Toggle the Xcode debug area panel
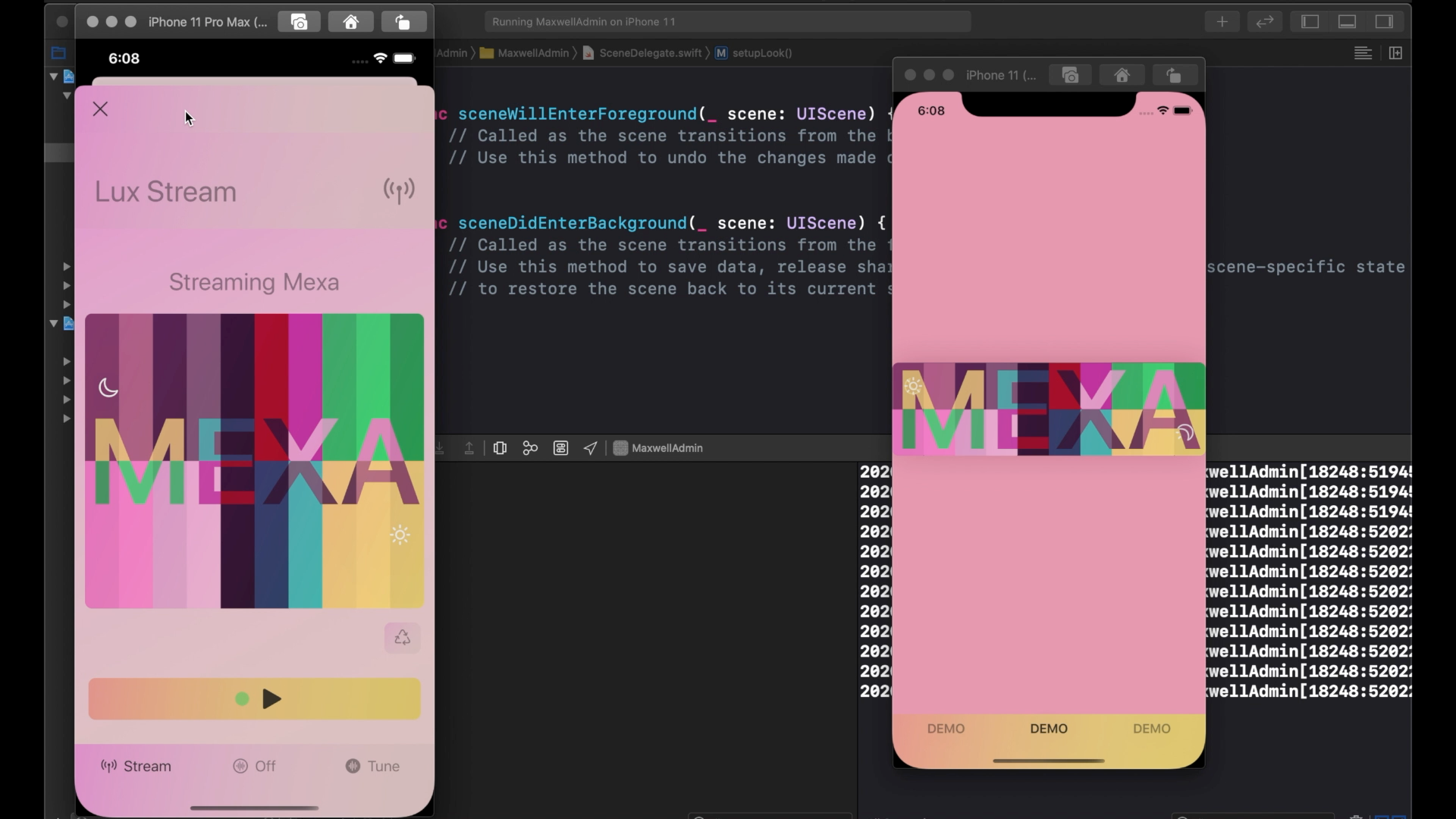 (1347, 22)
